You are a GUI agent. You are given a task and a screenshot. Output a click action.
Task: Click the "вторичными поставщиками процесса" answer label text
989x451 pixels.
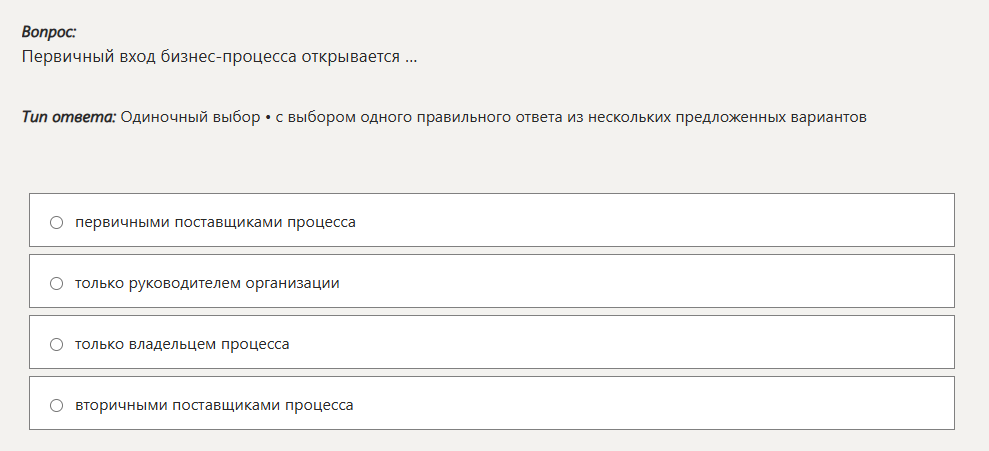(x=214, y=405)
